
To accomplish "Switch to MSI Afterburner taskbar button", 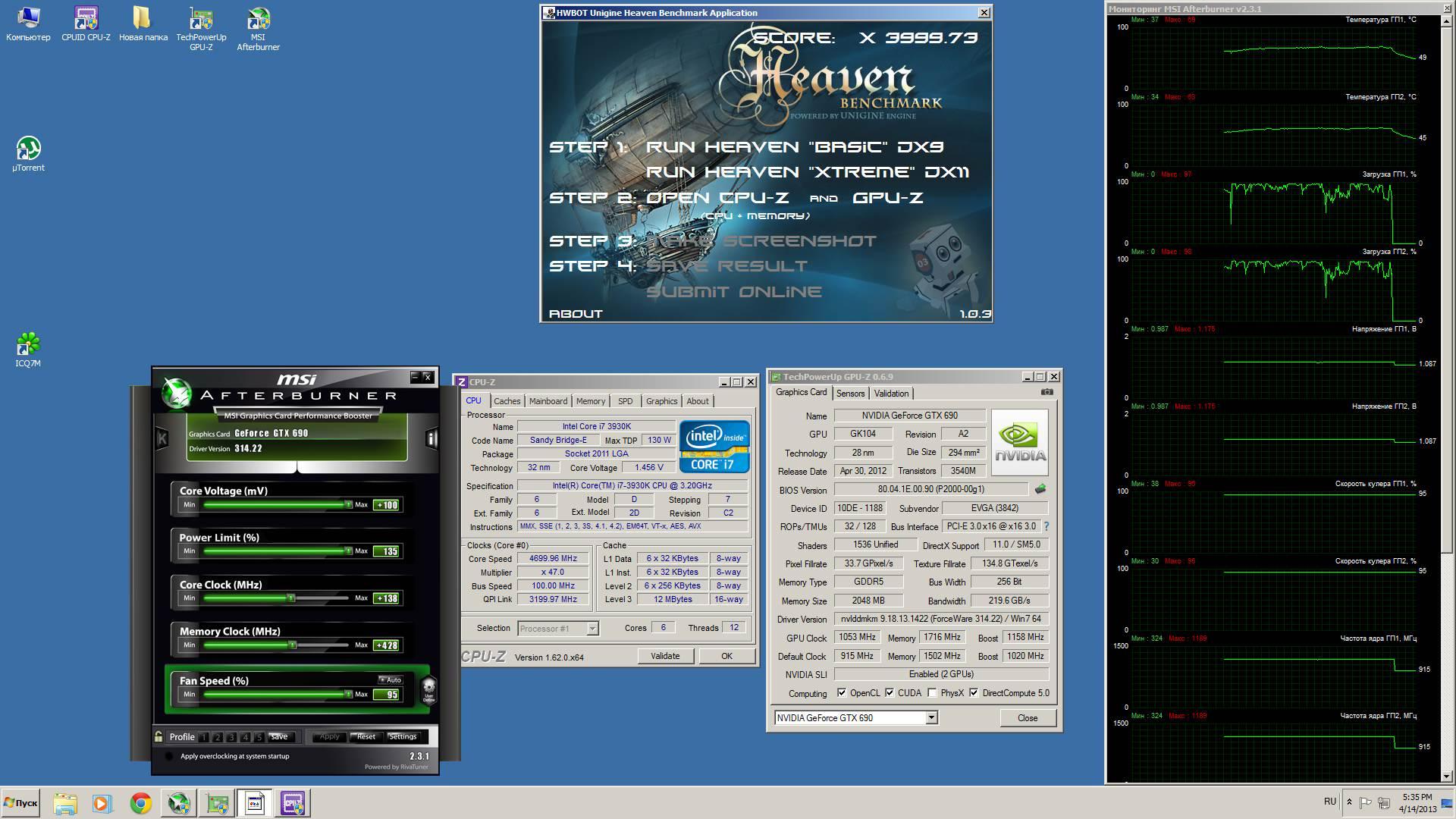I will point(179,803).
